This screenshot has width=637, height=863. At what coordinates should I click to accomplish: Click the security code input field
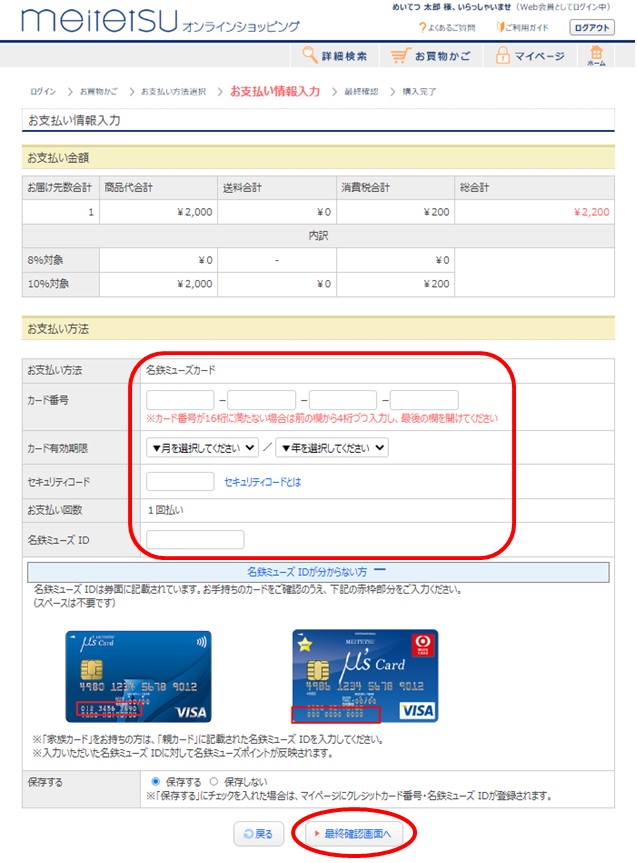(180, 482)
